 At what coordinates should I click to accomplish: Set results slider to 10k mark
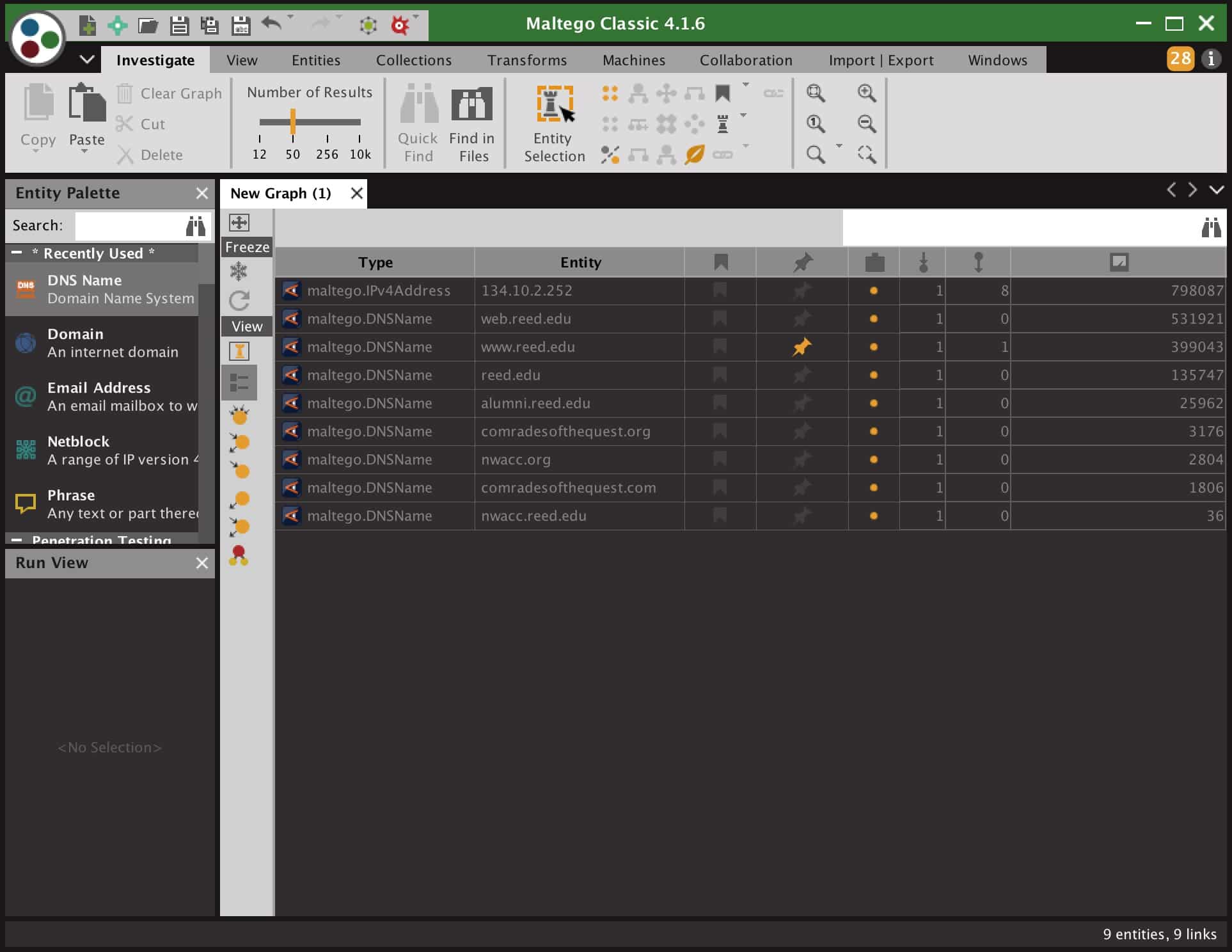tap(359, 122)
